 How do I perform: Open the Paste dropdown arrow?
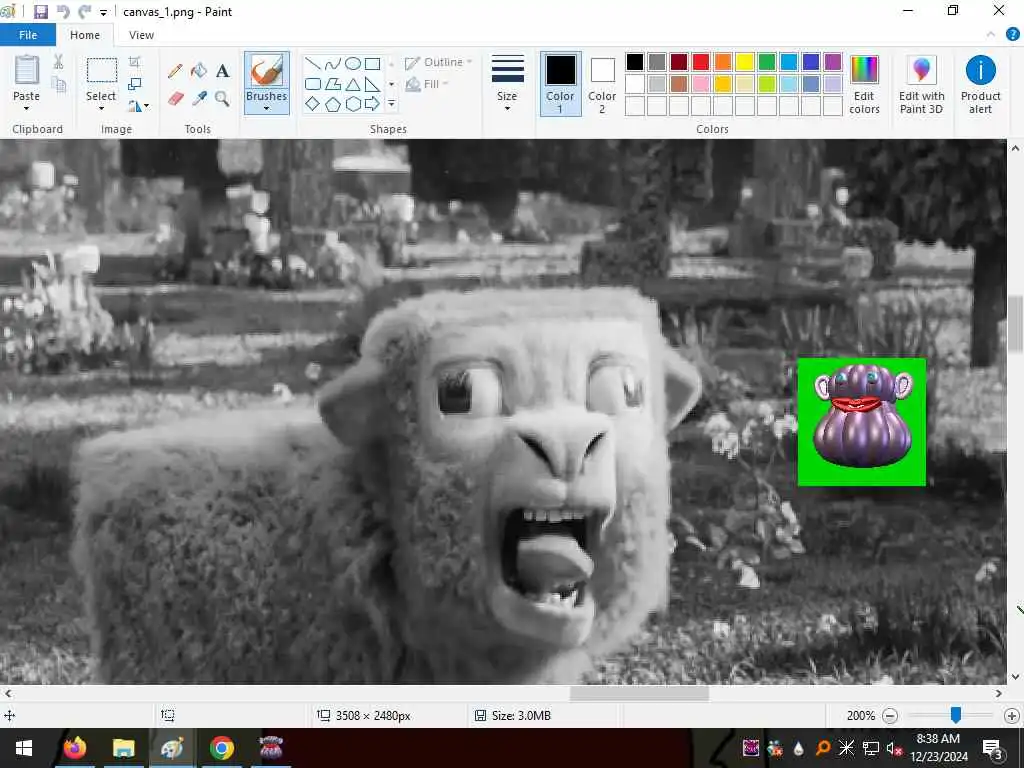click(27, 108)
